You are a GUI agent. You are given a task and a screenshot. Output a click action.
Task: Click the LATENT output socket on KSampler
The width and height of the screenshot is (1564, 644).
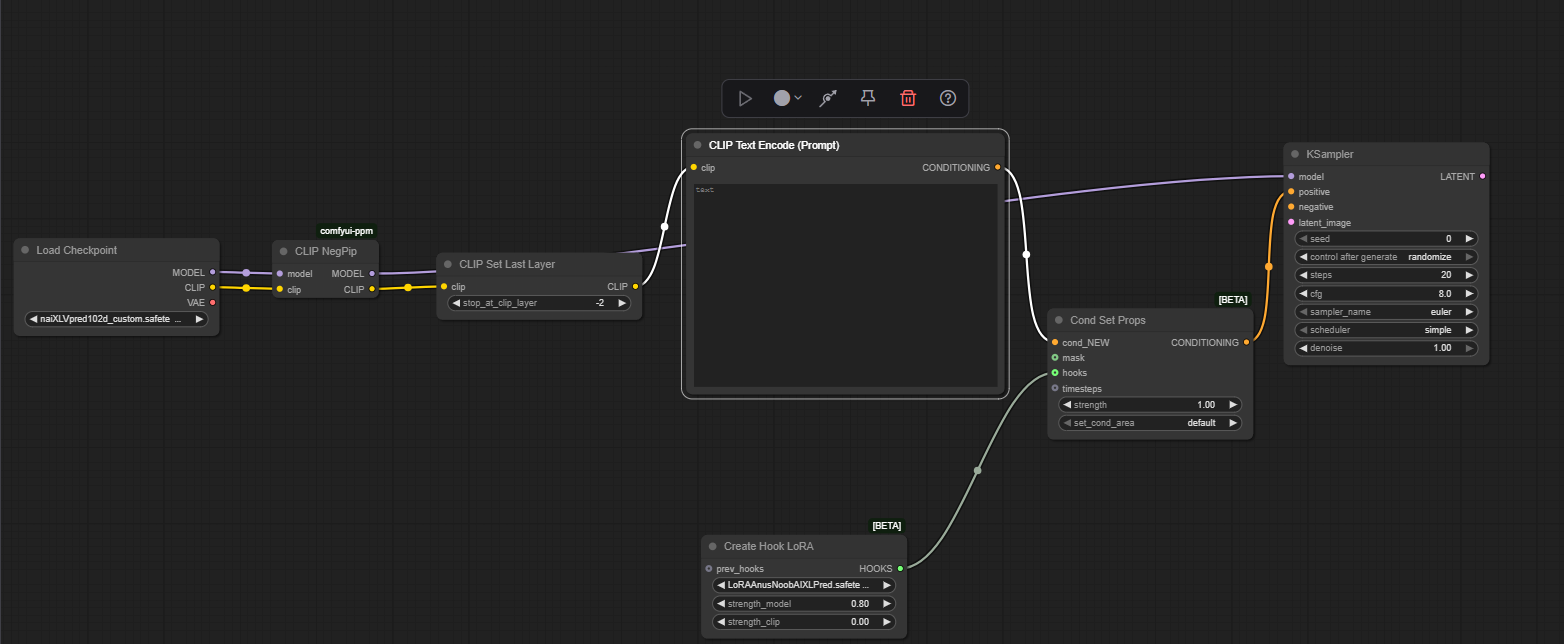[x=1482, y=176]
